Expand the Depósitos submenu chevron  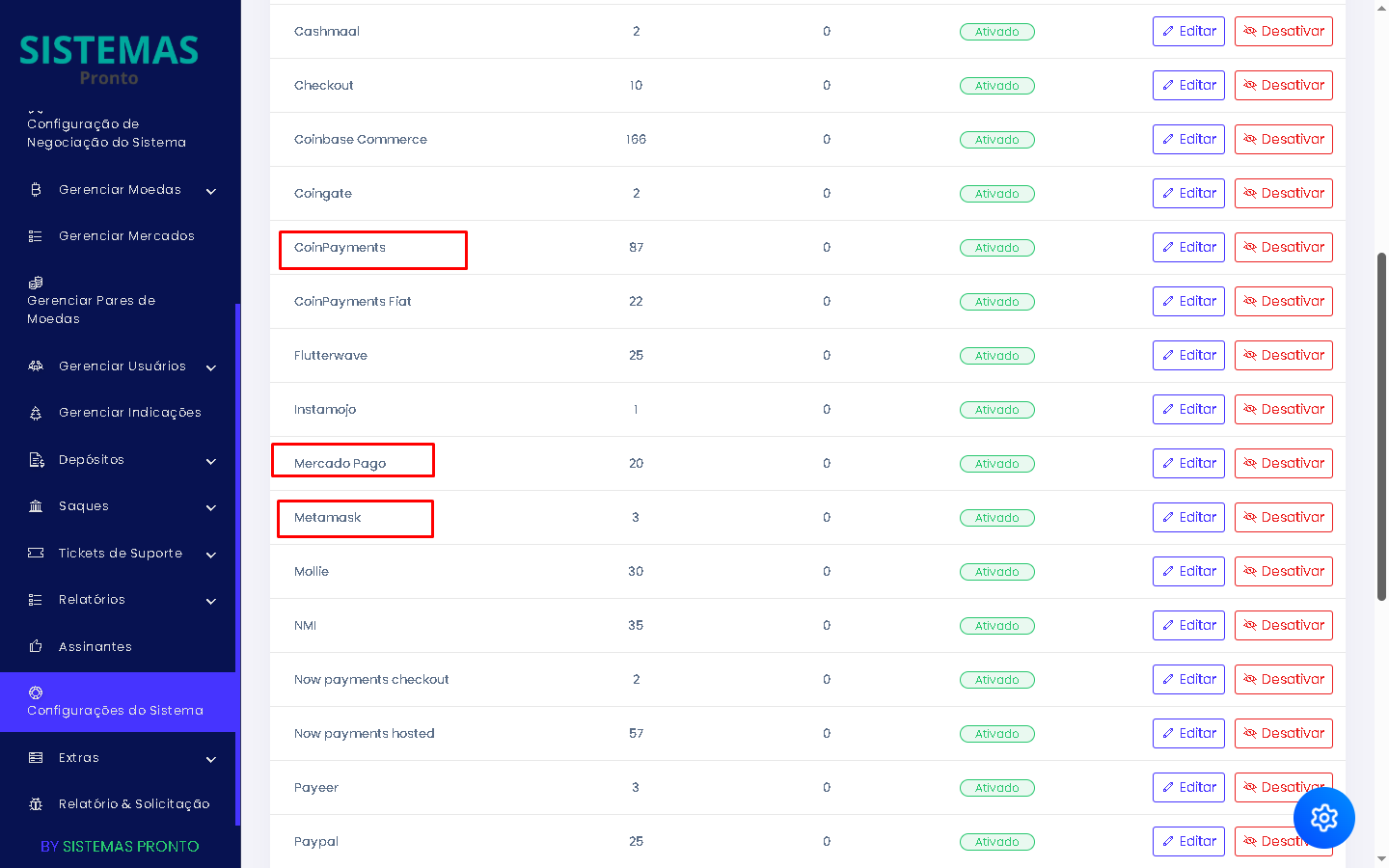tap(211, 461)
